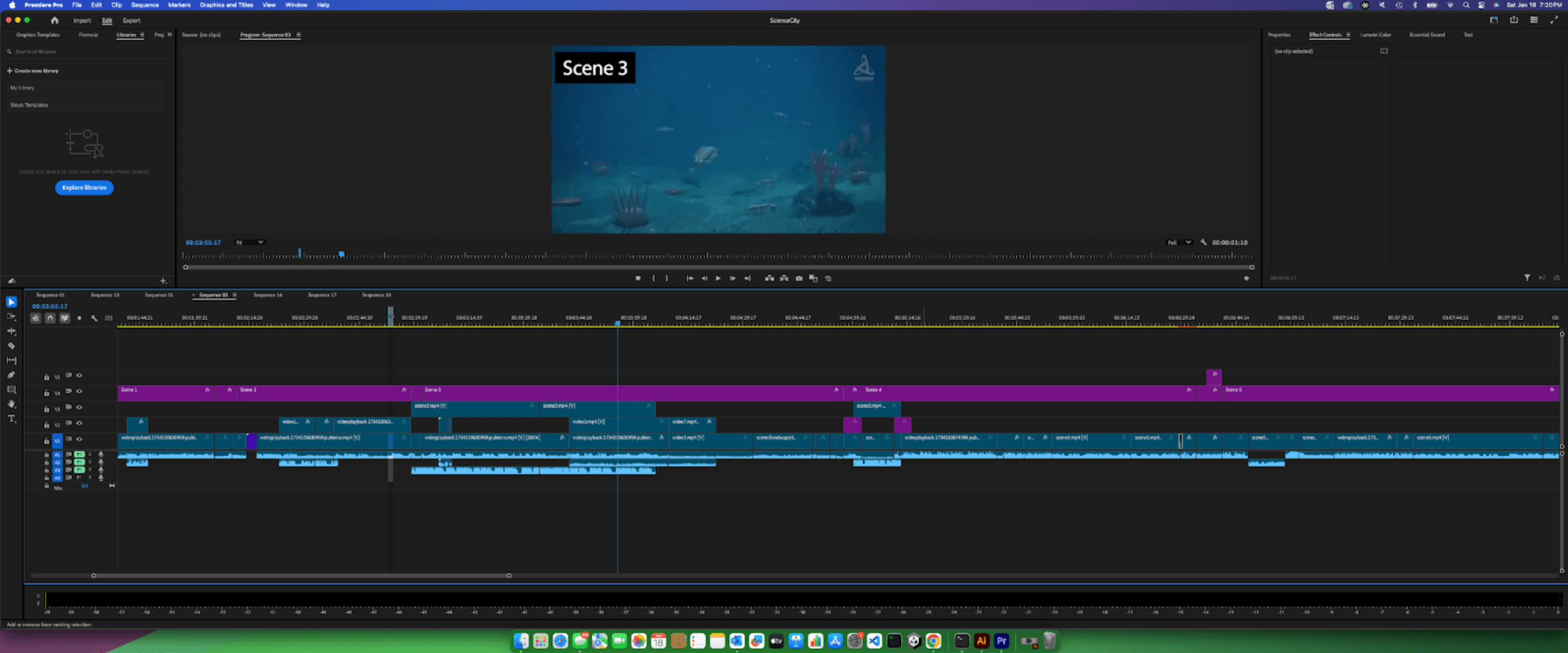Open the Full playback resolution dropdown
Viewport: 1568px width, 653px height.
[1179, 242]
